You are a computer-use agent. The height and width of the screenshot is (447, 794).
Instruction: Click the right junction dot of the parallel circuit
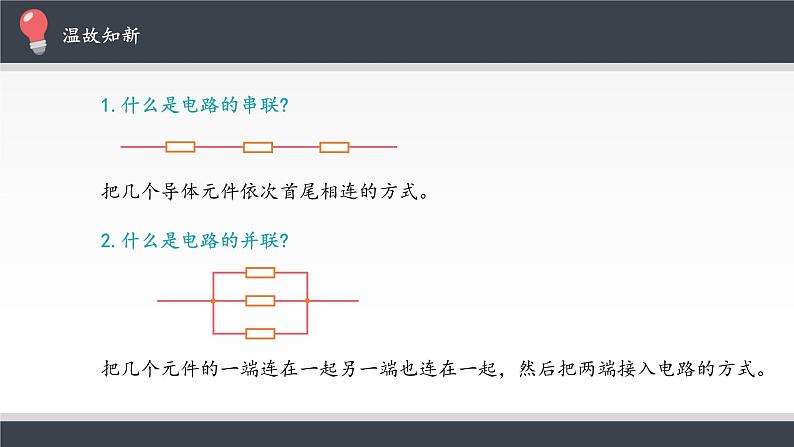pyautogui.click(x=307, y=300)
